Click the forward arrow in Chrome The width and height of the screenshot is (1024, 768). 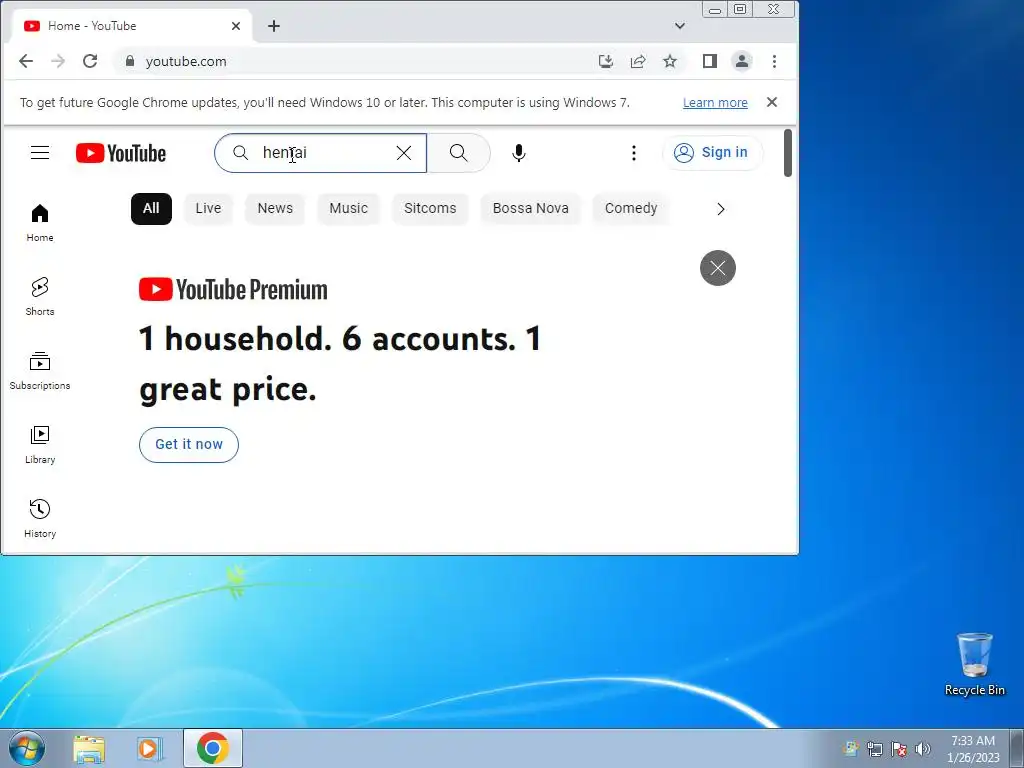(58, 61)
